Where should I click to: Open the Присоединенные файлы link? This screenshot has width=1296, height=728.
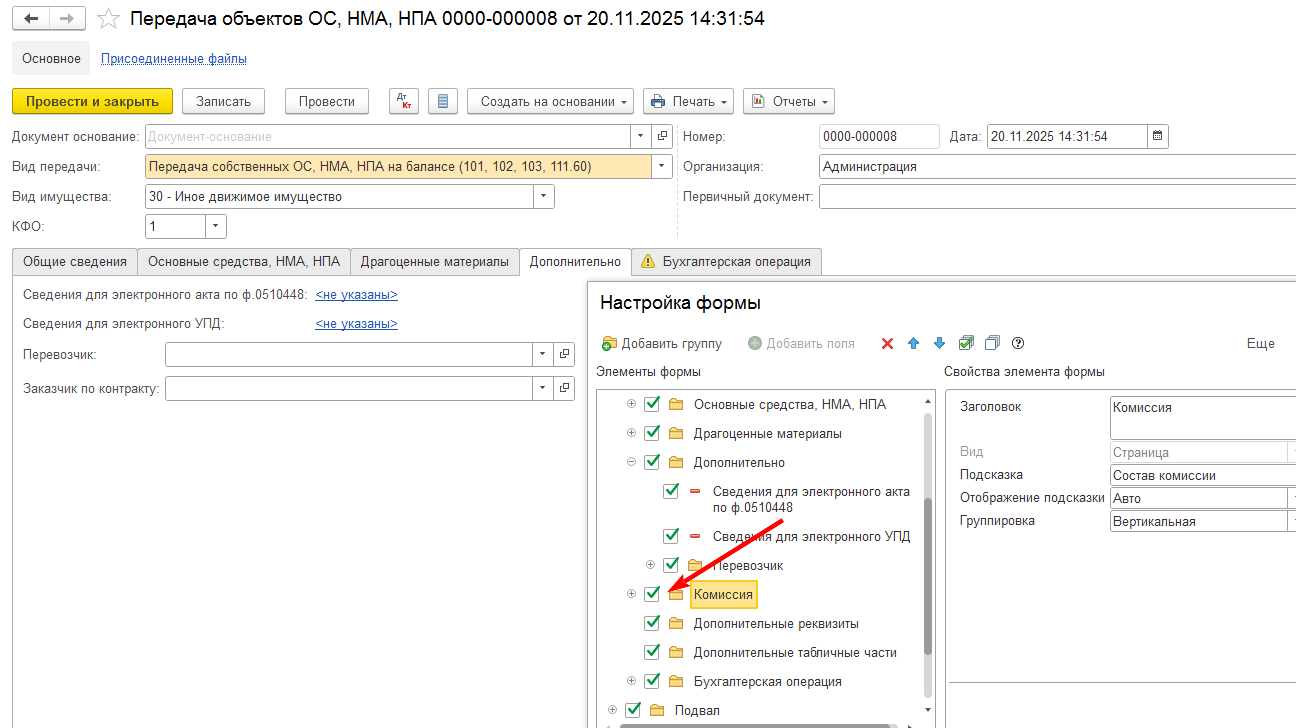click(x=174, y=59)
